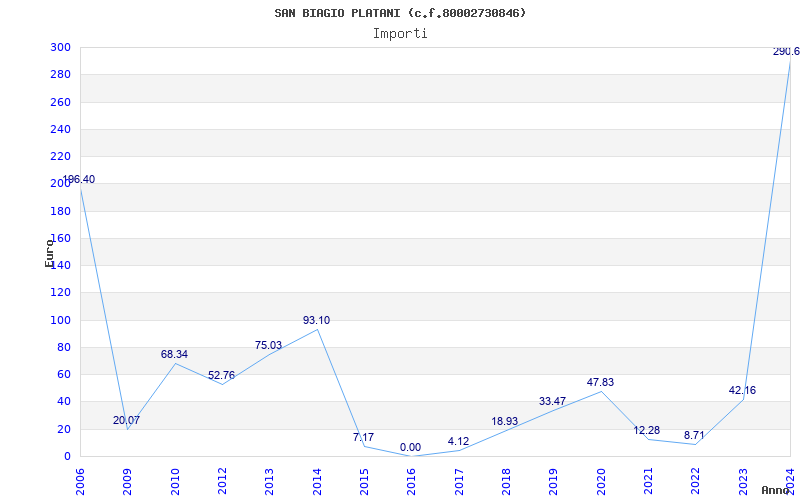Click the 2016 x-axis year label
Viewport: 800px width, 500px height.
pos(412,482)
